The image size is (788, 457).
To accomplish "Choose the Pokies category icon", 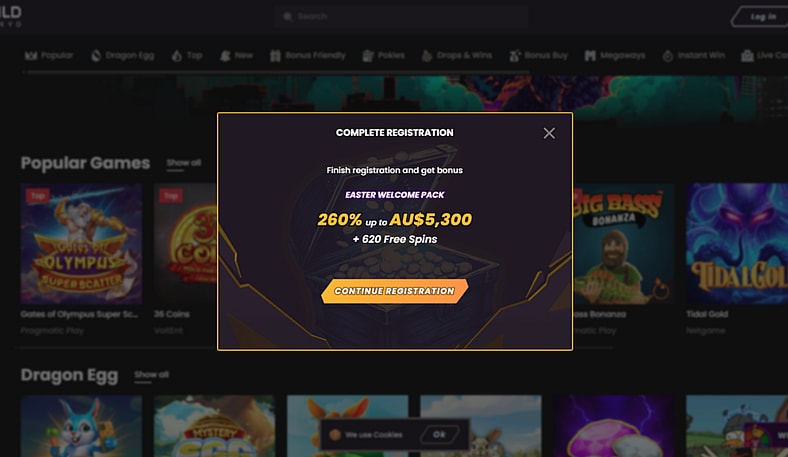I will click(x=368, y=56).
